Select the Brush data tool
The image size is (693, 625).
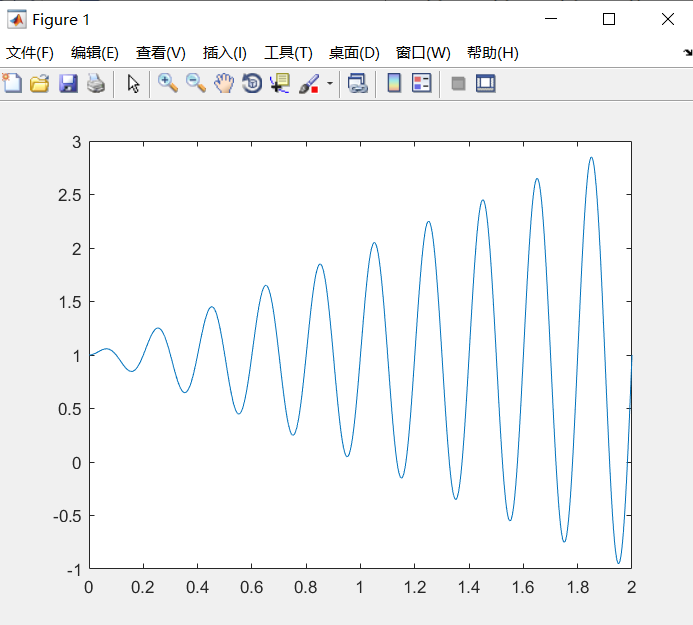click(309, 83)
